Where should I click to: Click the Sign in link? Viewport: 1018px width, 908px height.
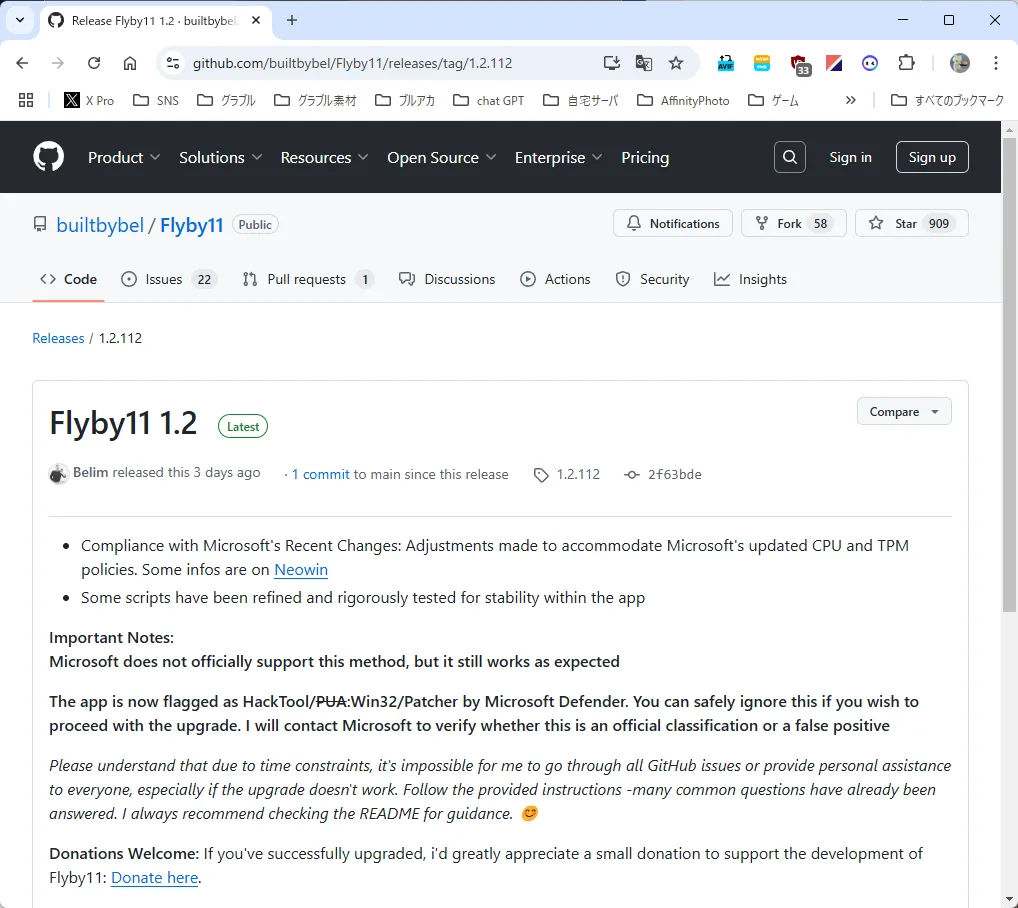(x=850, y=157)
